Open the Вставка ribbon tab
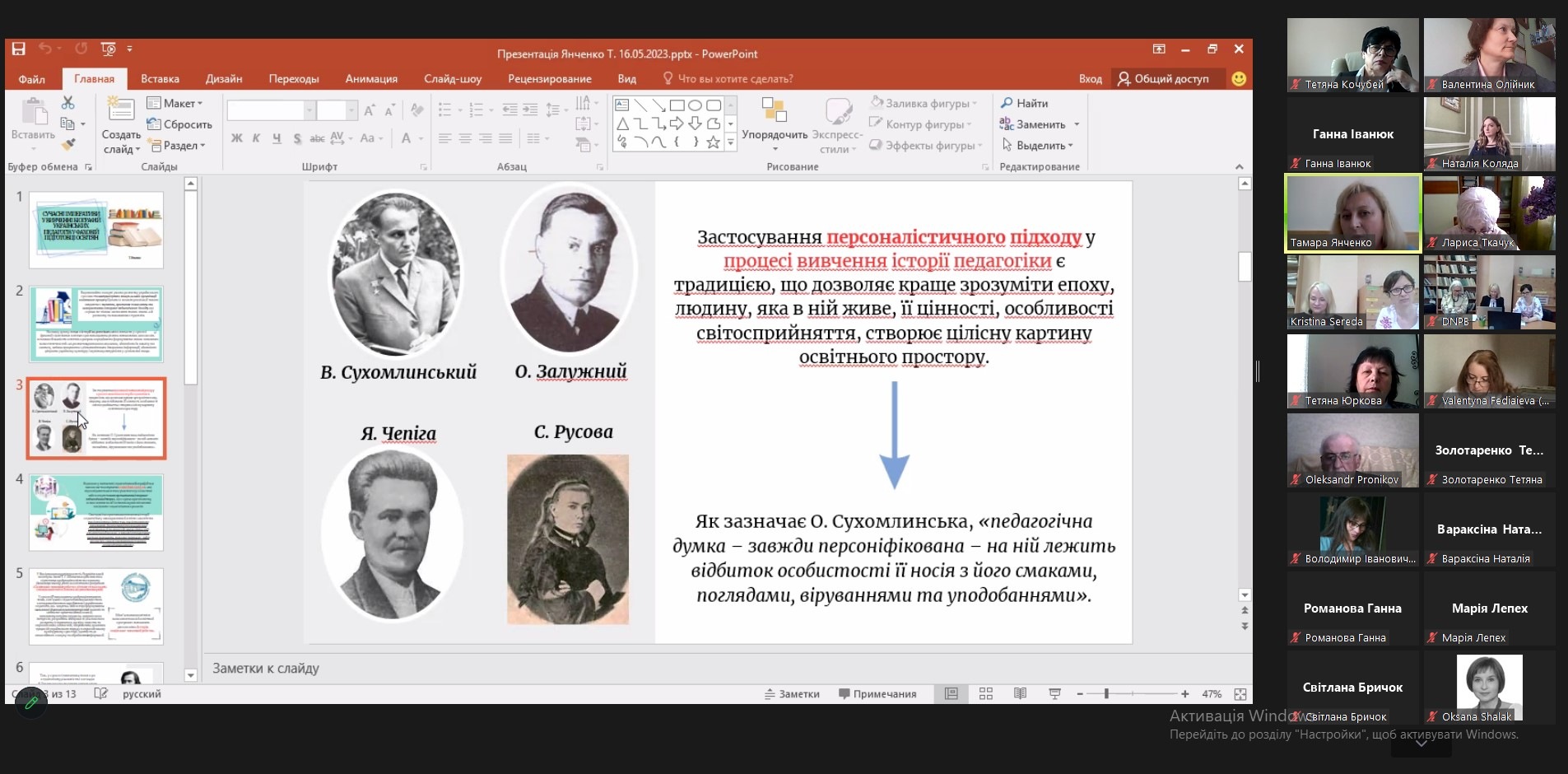1568x774 pixels. pos(160,79)
